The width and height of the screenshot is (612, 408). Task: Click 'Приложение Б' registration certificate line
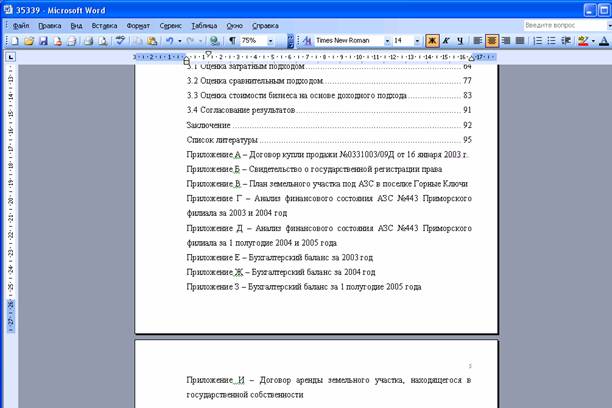[x=314, y=169]
